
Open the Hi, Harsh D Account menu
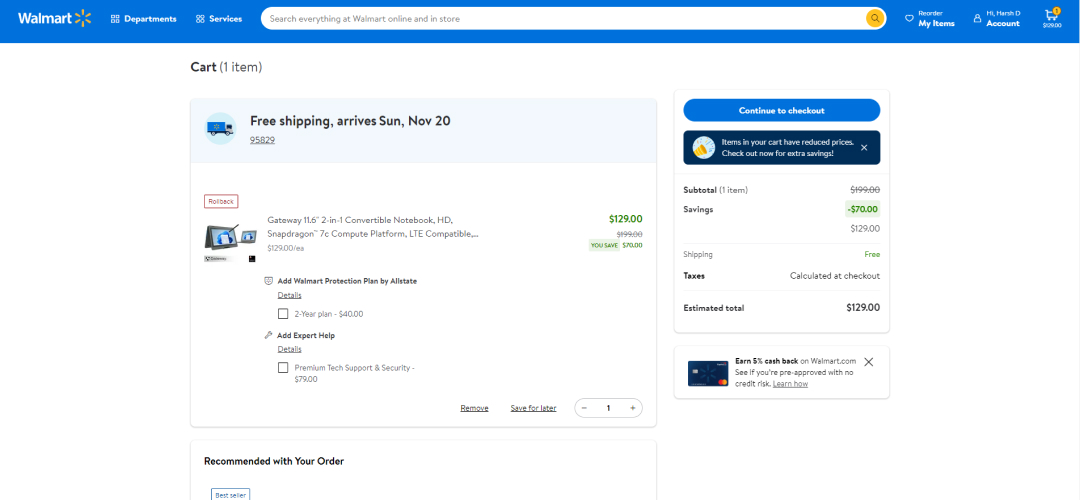(x=997, y=19)
